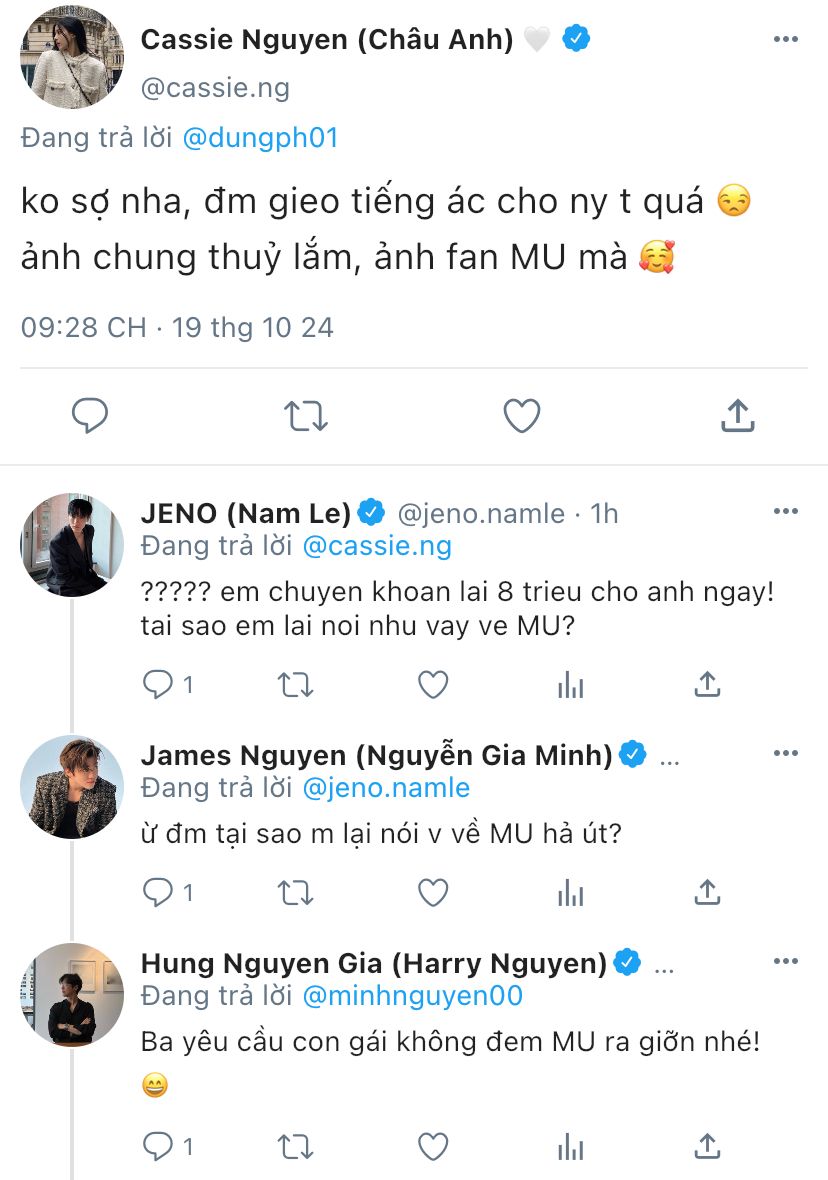This screenshot has width=828, height=1180.
Task: Open @cassie.ng link in JENO's reply
Action: 376,546
